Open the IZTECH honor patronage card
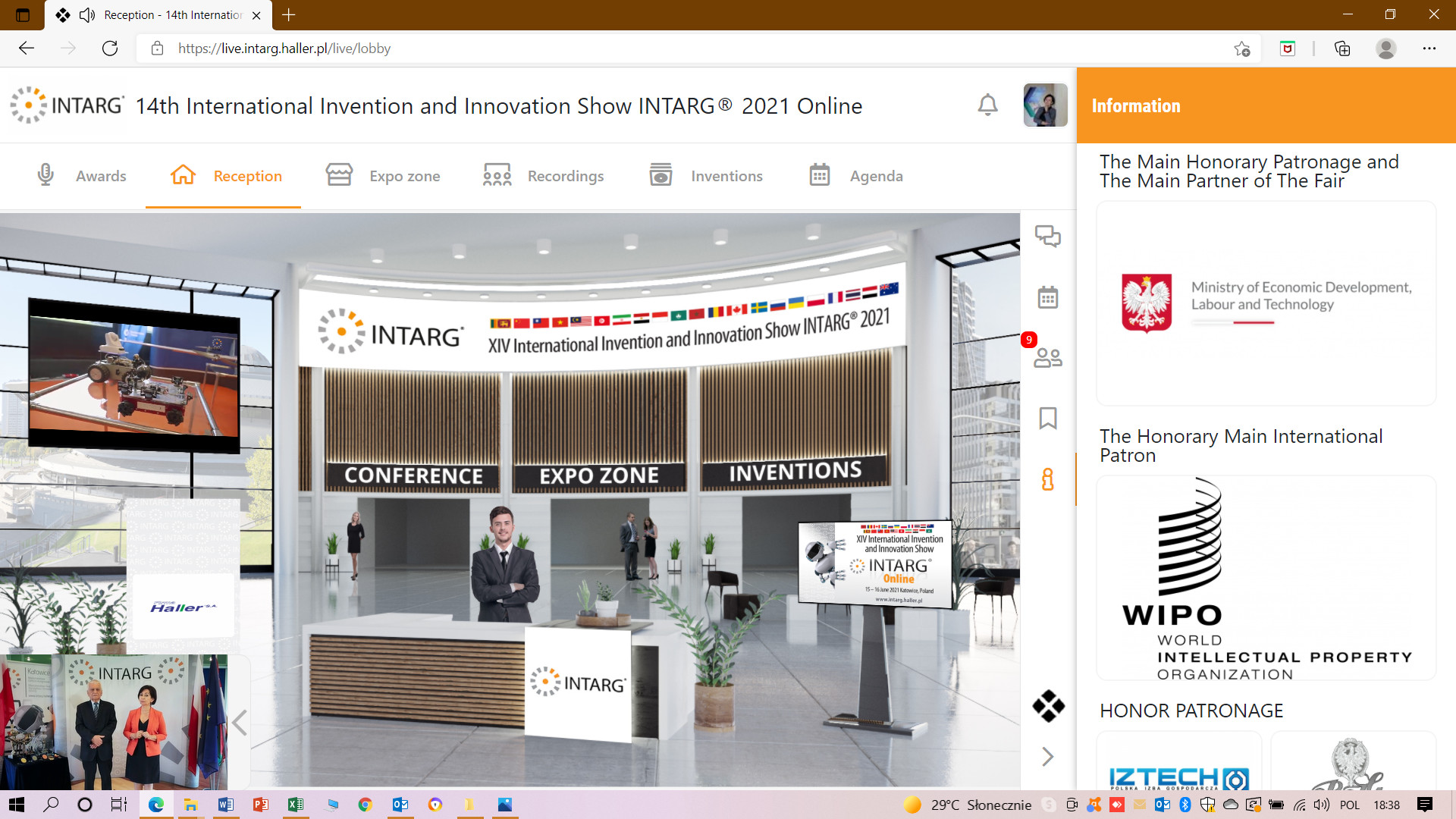The image size is (1456, 819). [1179, 760]
